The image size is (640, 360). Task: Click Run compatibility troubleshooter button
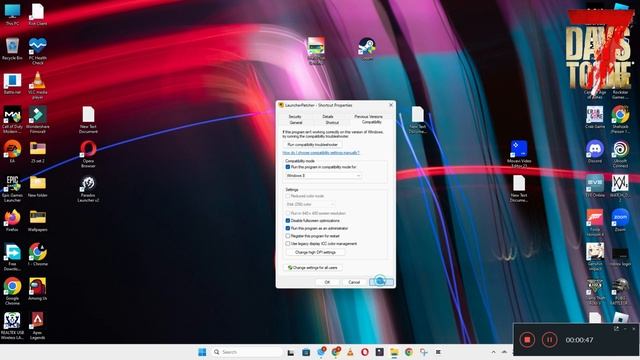pos(313,145)
